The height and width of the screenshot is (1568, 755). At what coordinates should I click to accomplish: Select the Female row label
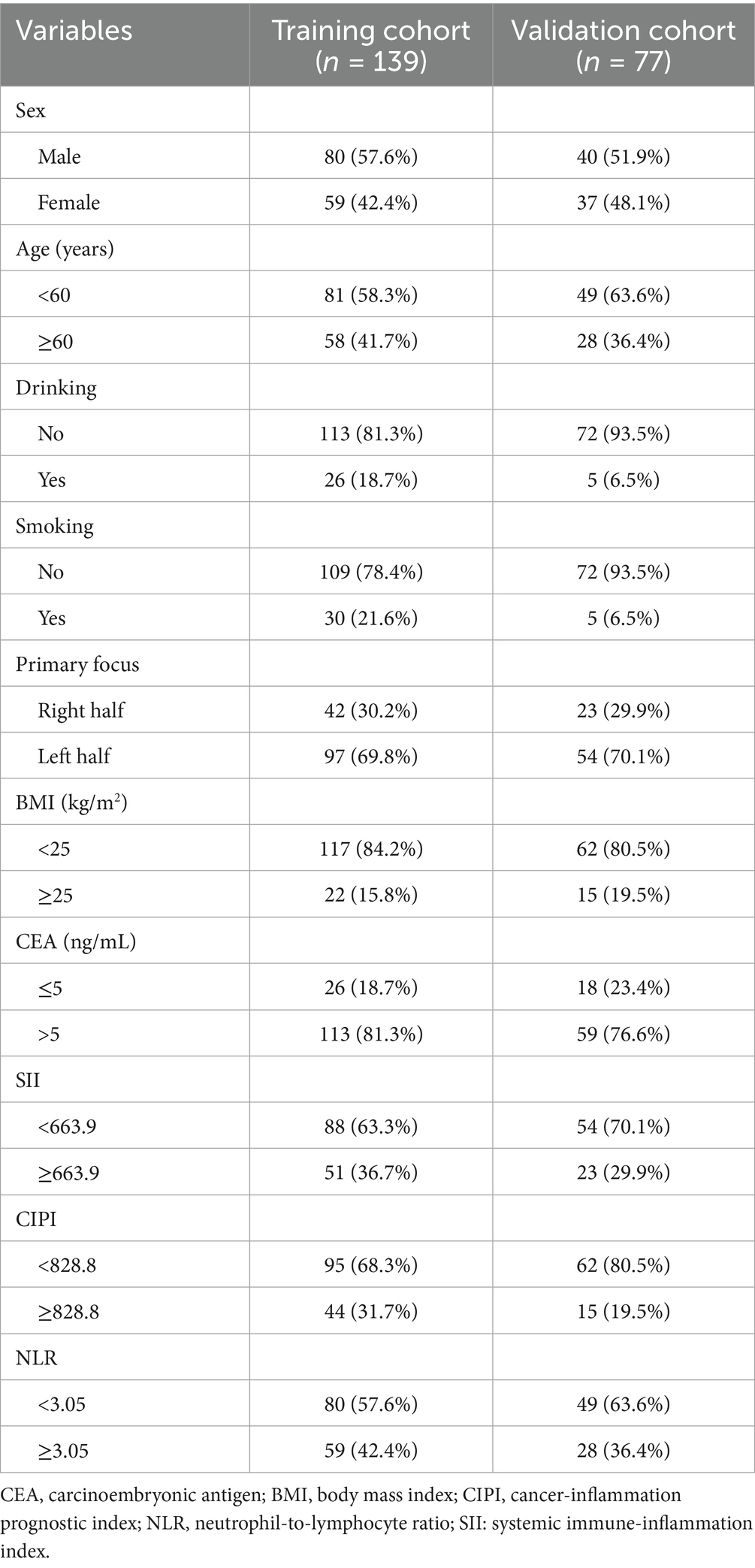point(68,202)
